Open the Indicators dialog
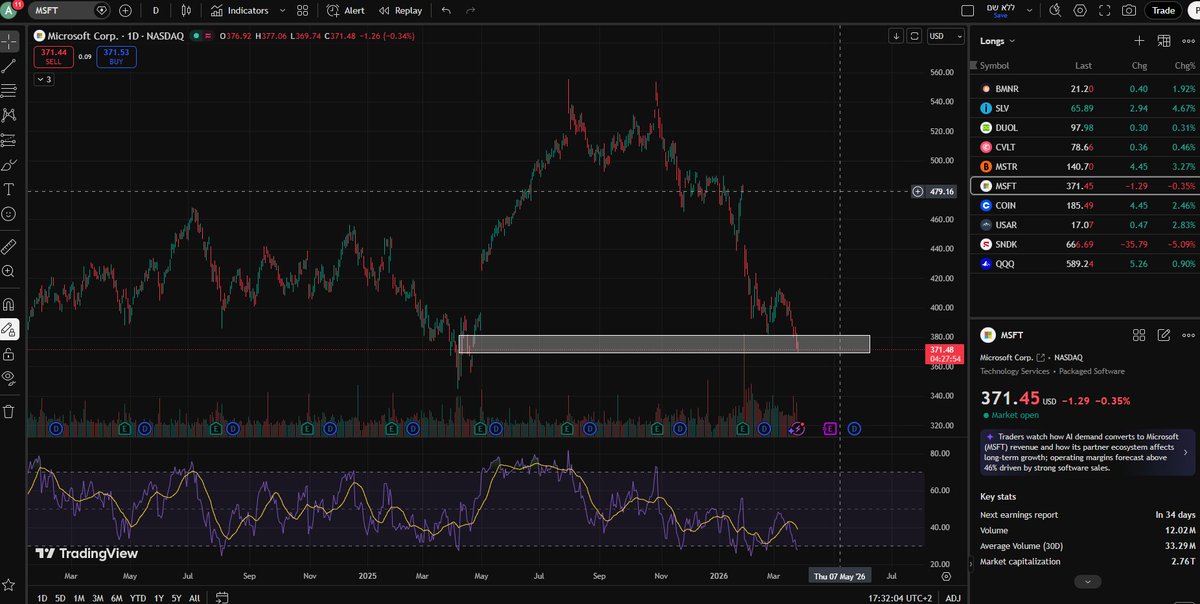Screen dimensions: 1200x604 240,10
